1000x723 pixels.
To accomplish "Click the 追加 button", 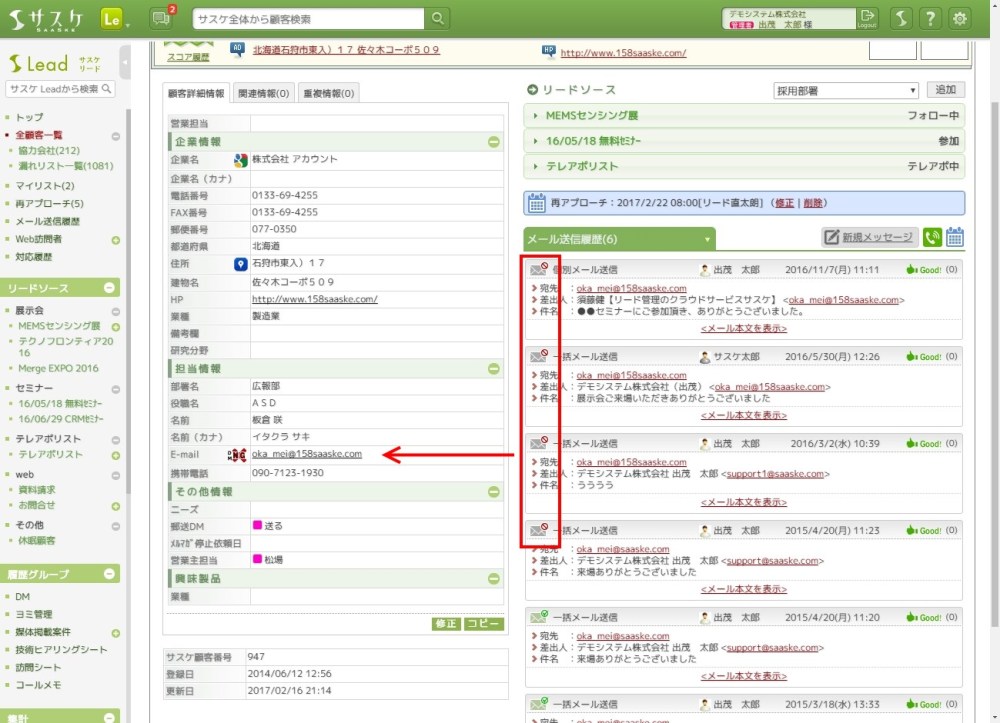I will 946,90.
